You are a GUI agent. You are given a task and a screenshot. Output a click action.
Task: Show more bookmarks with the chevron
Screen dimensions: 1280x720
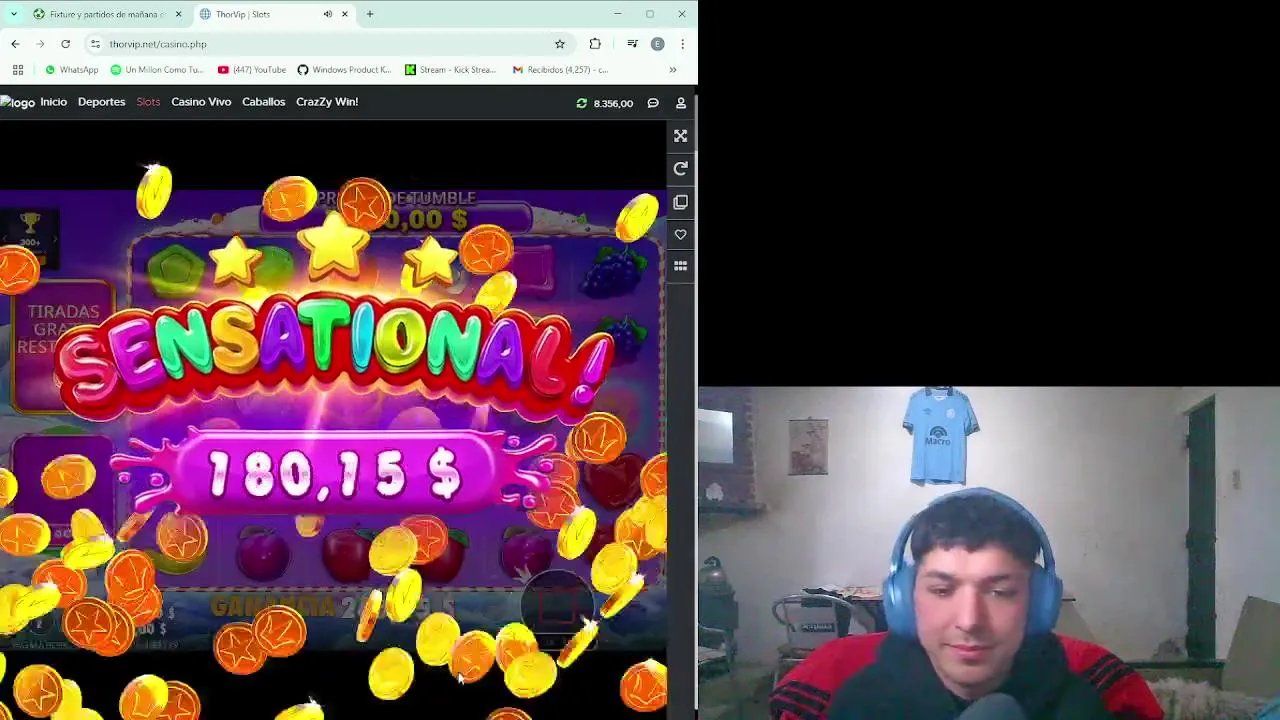click(673, 70)
